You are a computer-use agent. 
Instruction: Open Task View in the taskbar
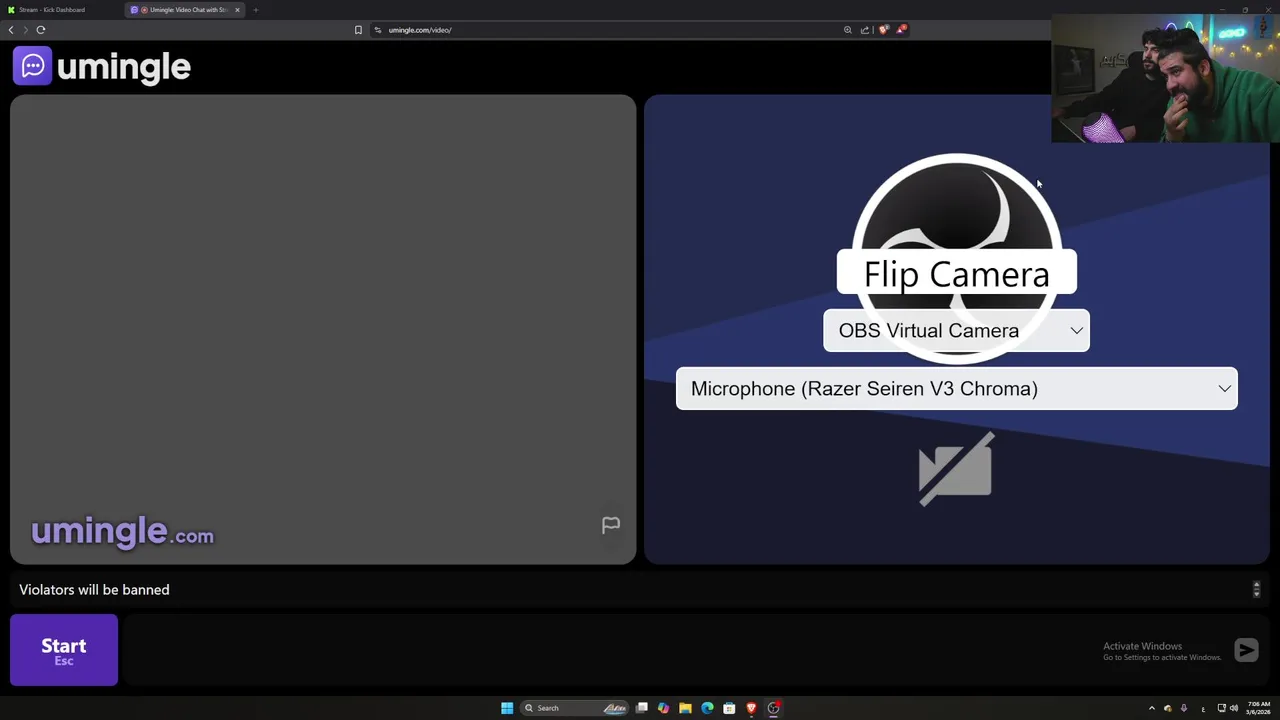(642, 708)
